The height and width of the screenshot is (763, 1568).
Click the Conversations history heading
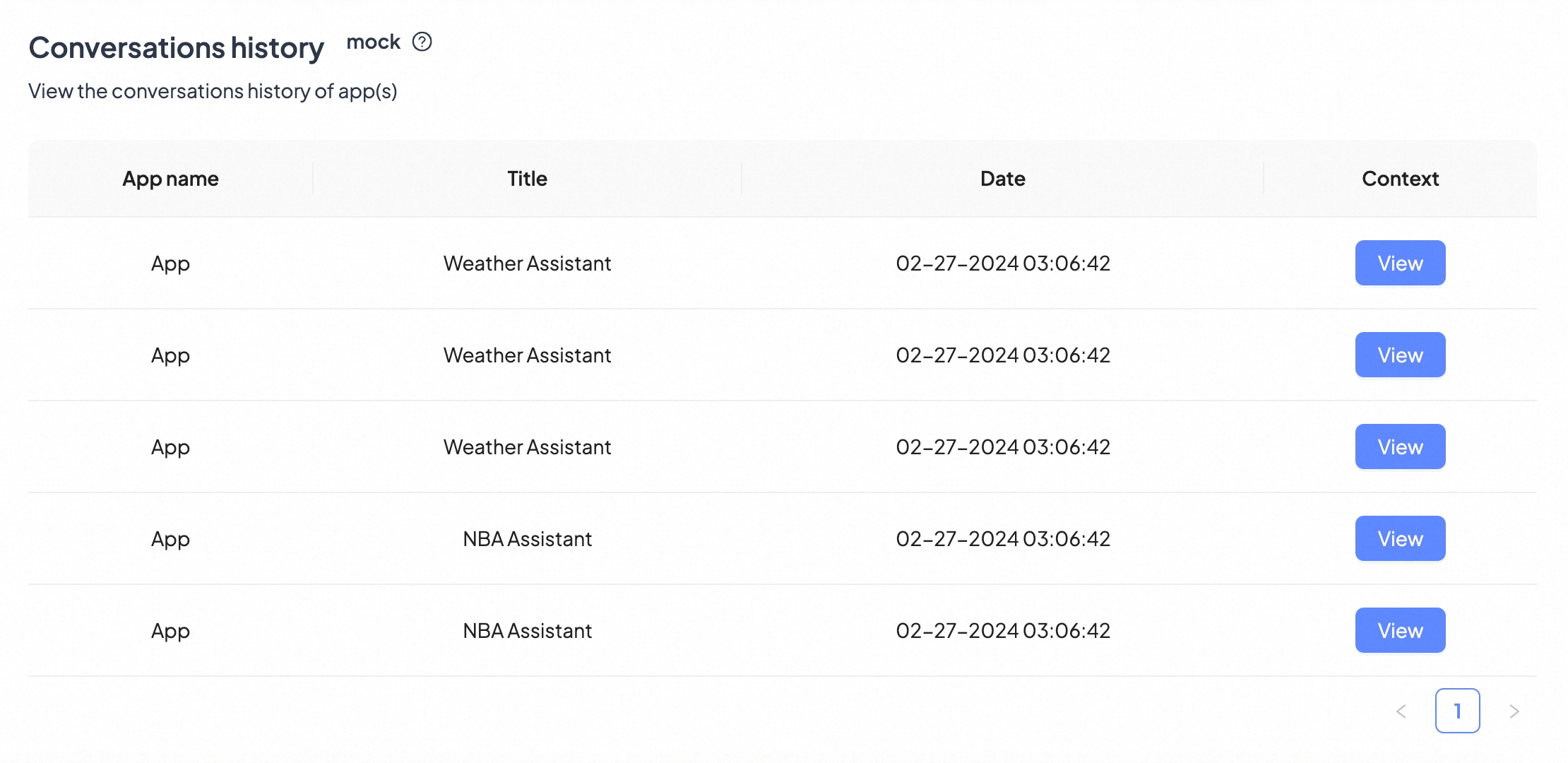[176, 48]
